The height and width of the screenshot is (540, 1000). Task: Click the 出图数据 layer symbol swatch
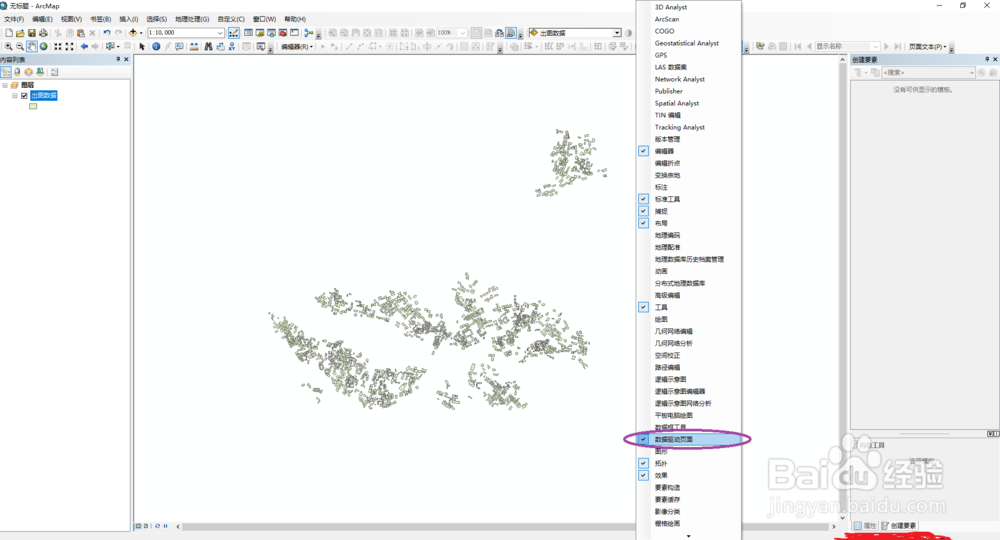pos(33,106)
